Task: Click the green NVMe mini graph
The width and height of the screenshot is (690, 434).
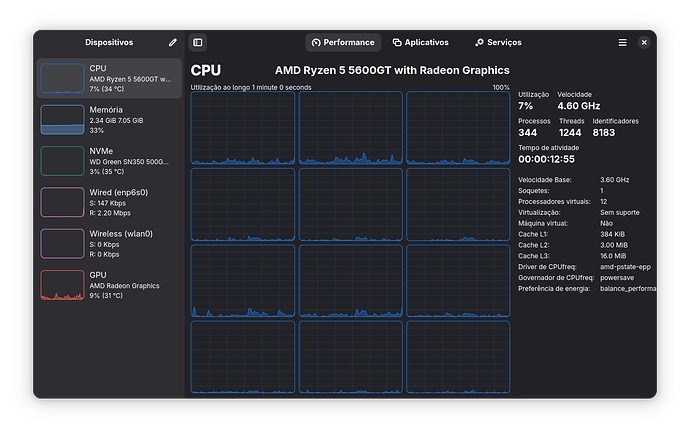Action: tap(62, 161)
